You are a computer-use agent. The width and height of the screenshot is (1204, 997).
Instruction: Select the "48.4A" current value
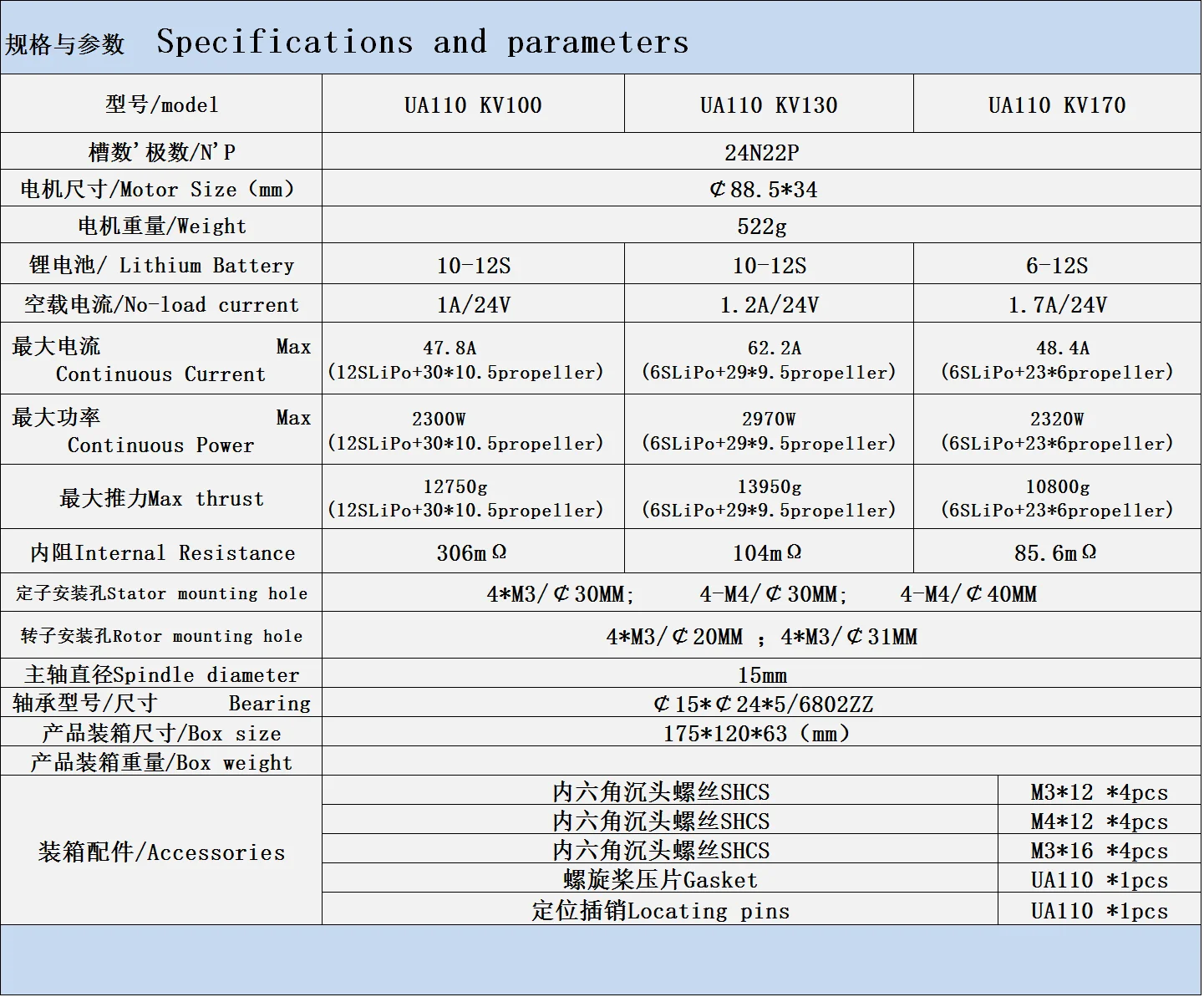click(1063, 348)
